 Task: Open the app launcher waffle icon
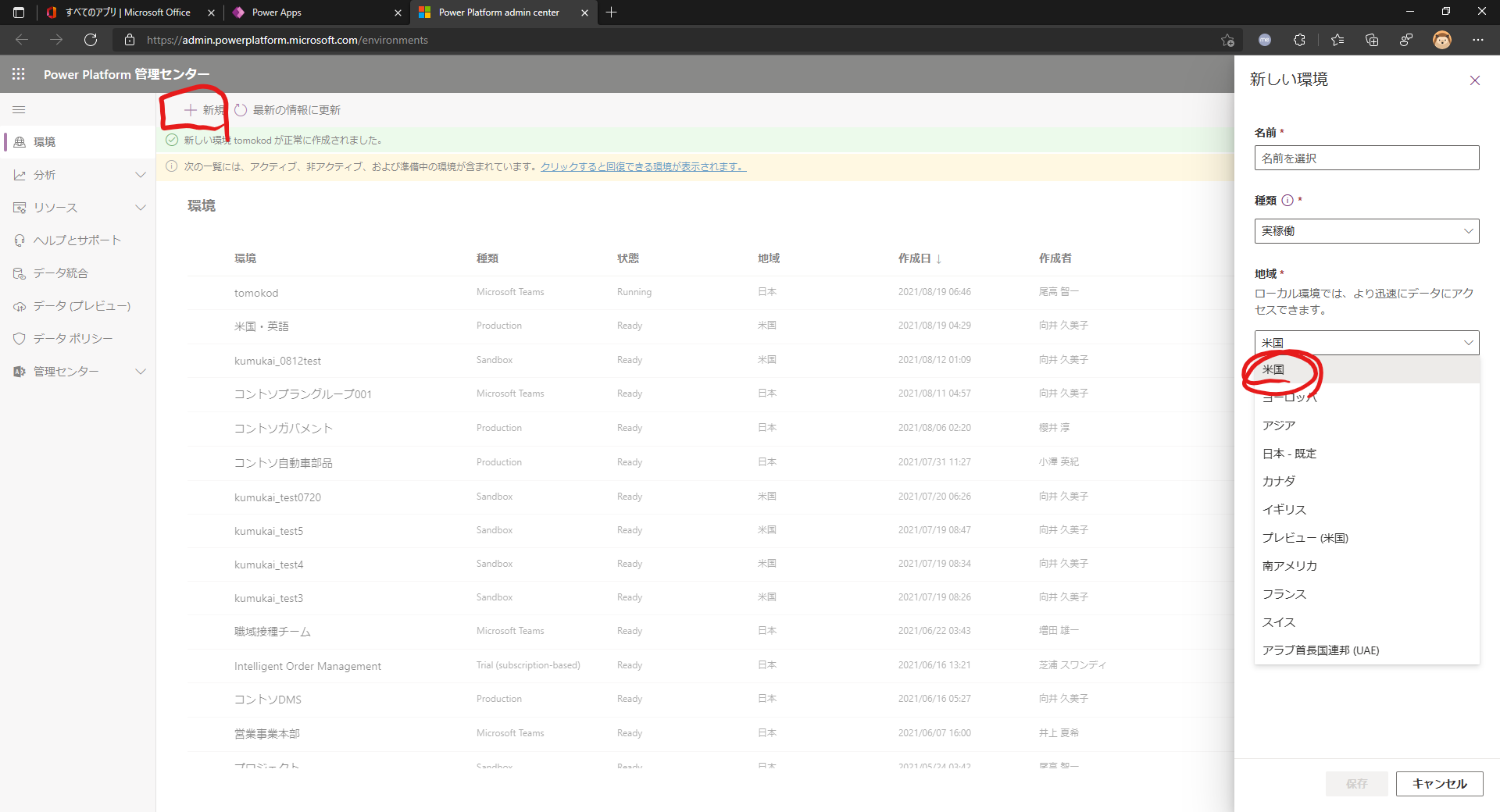(x=19, y=74)
